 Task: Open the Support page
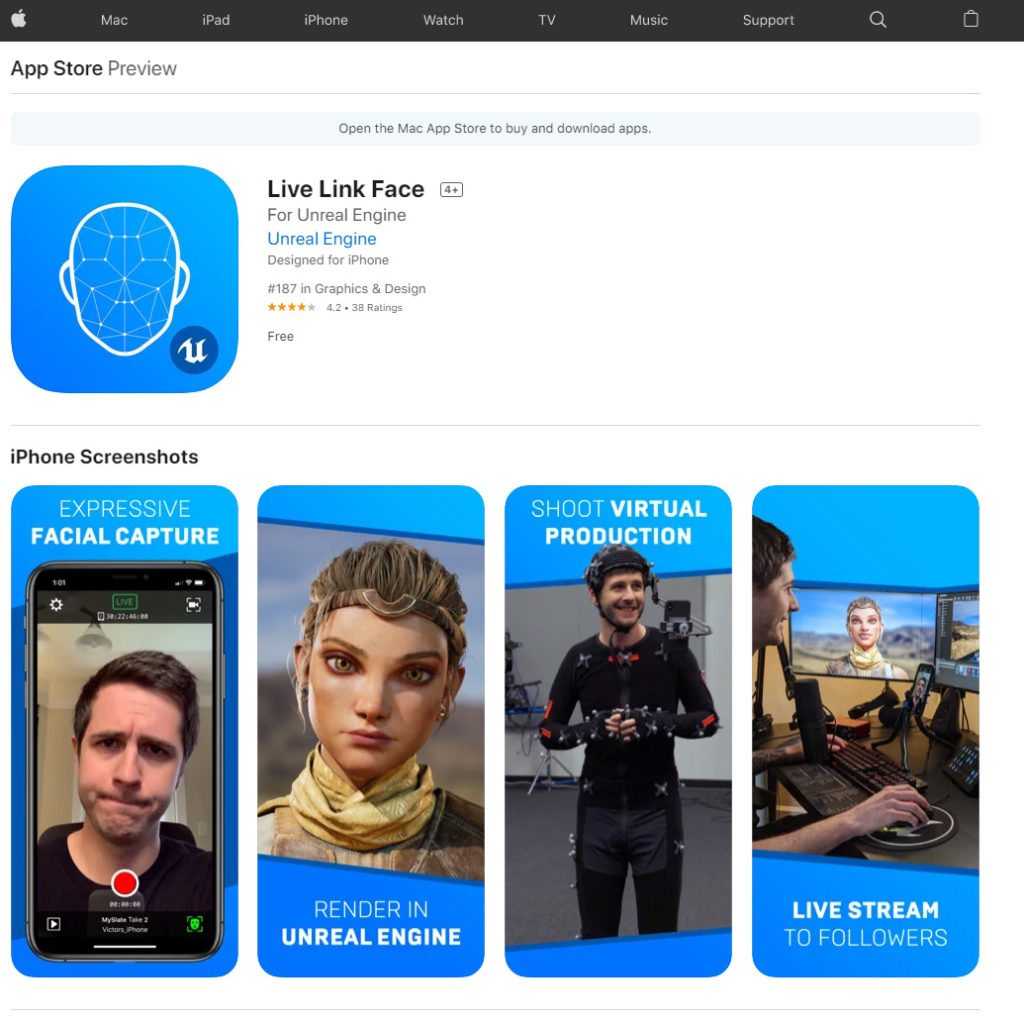(768, 20)
